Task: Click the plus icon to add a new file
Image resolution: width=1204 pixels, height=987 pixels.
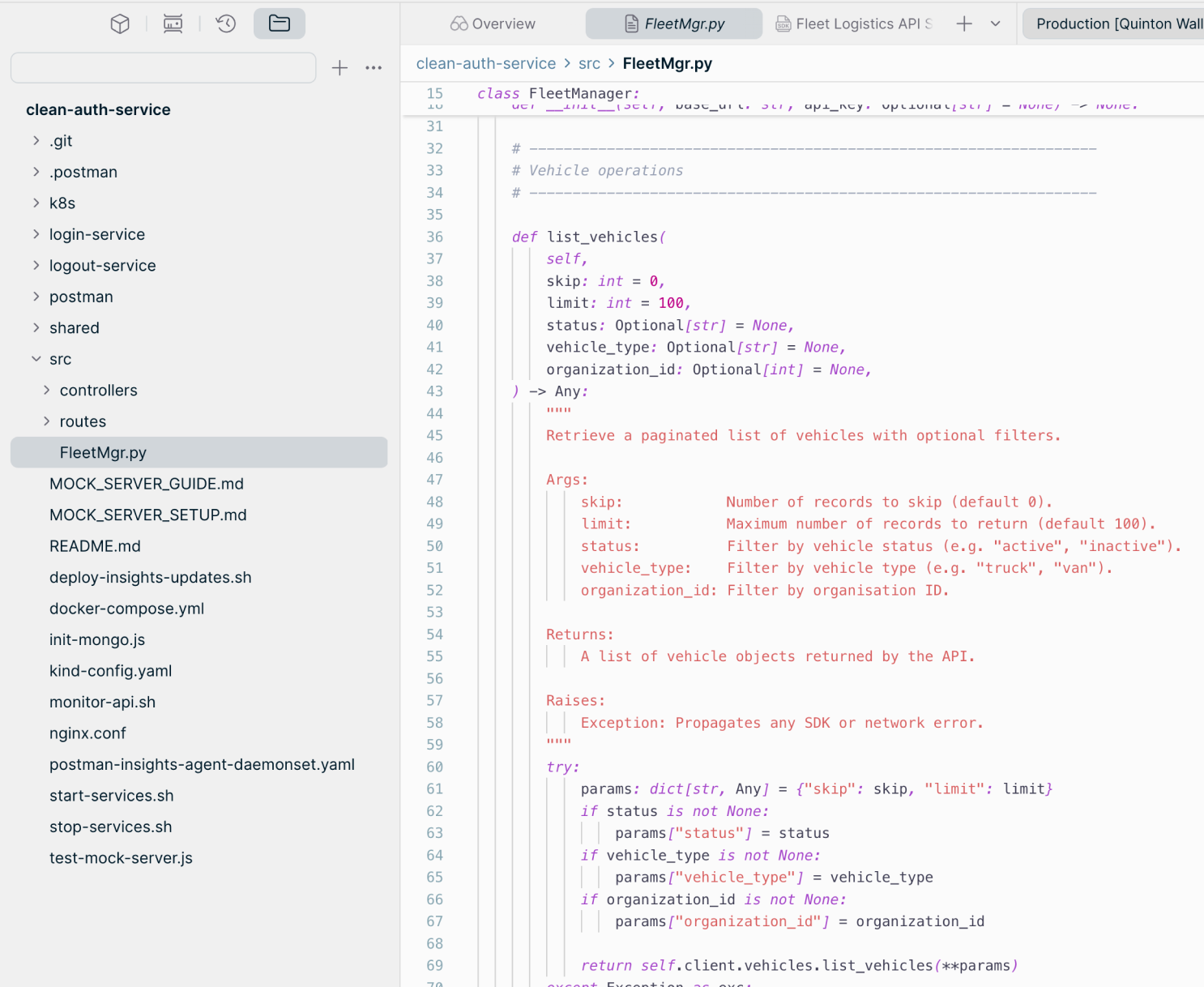Action: 339,67
